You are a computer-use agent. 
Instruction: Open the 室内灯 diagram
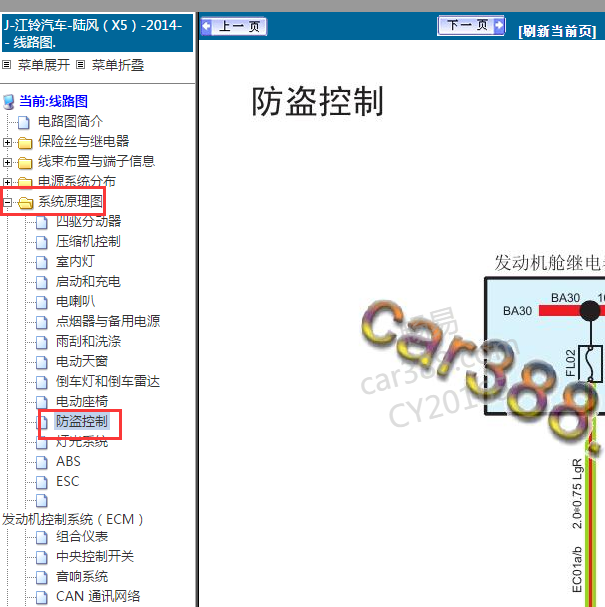tap(75, 261)
